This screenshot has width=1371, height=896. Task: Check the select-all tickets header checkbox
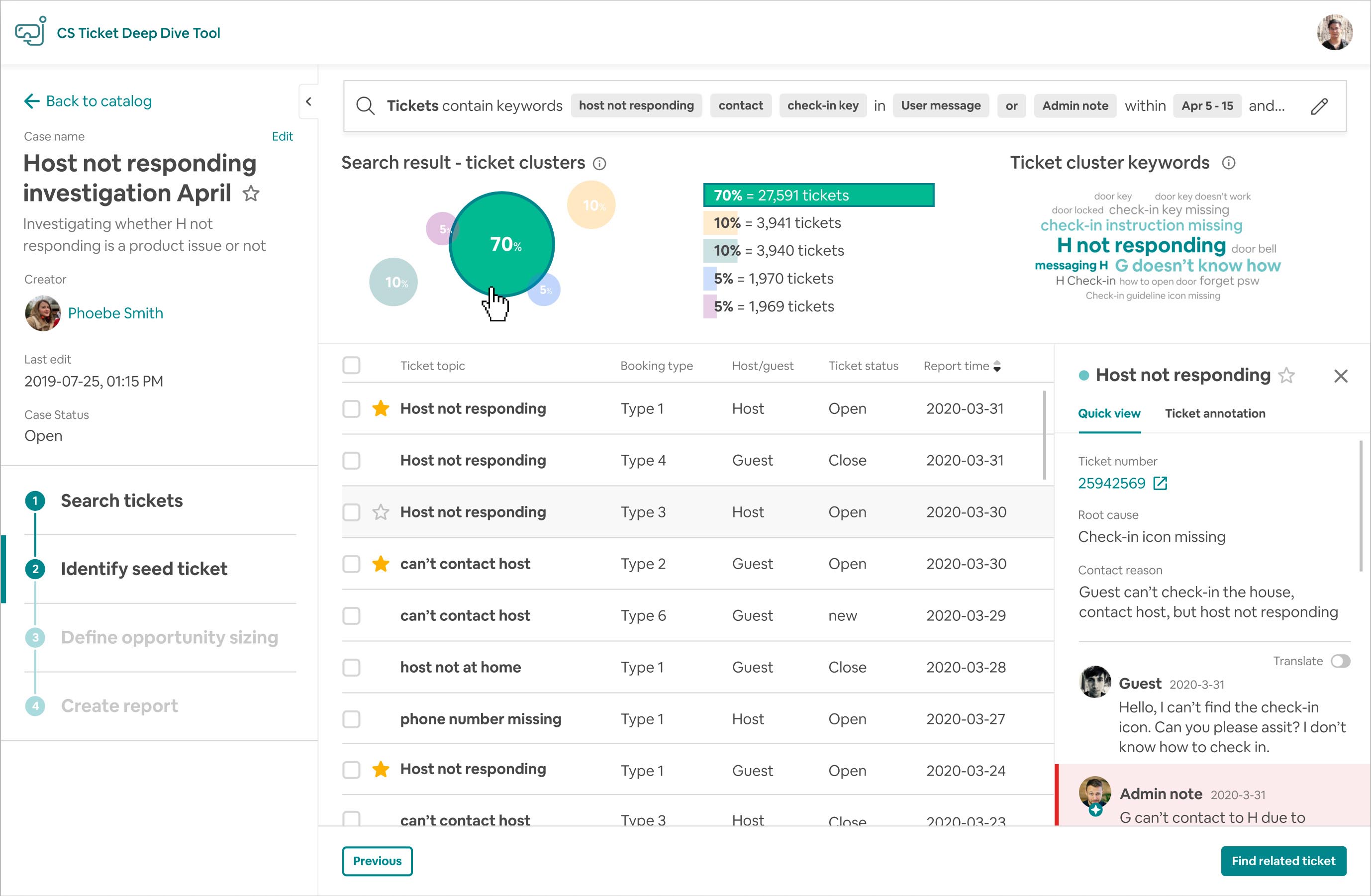(351, 365)
